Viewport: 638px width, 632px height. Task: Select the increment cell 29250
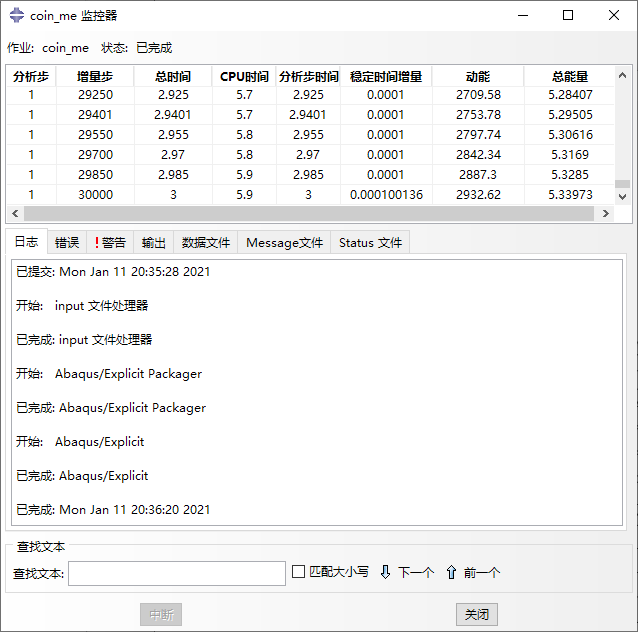pyautogui.click(x=95, y=94)
